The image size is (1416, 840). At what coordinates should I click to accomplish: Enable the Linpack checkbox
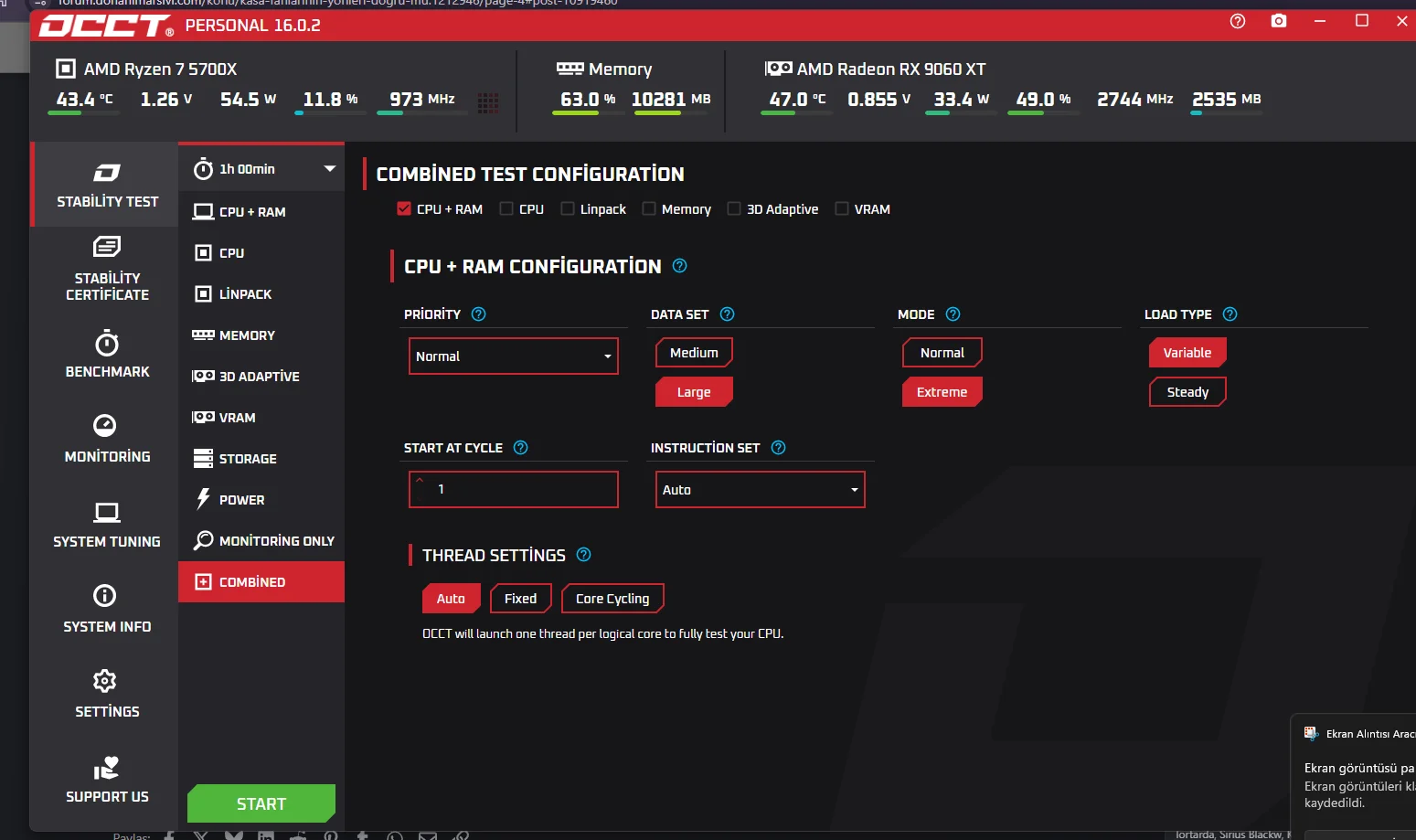click(568, 208)
